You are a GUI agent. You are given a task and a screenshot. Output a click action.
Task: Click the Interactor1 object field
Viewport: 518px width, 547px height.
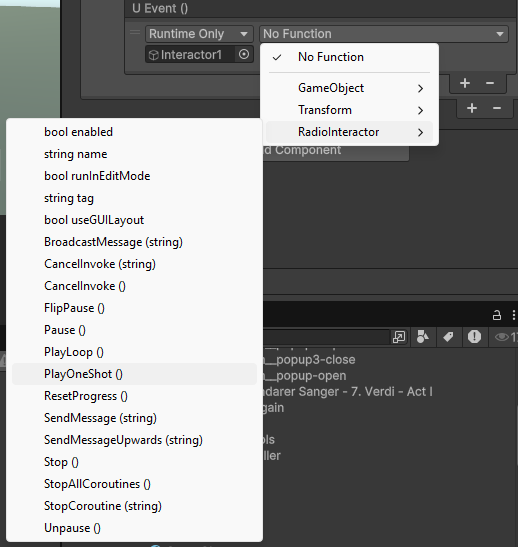coord(191,54)
